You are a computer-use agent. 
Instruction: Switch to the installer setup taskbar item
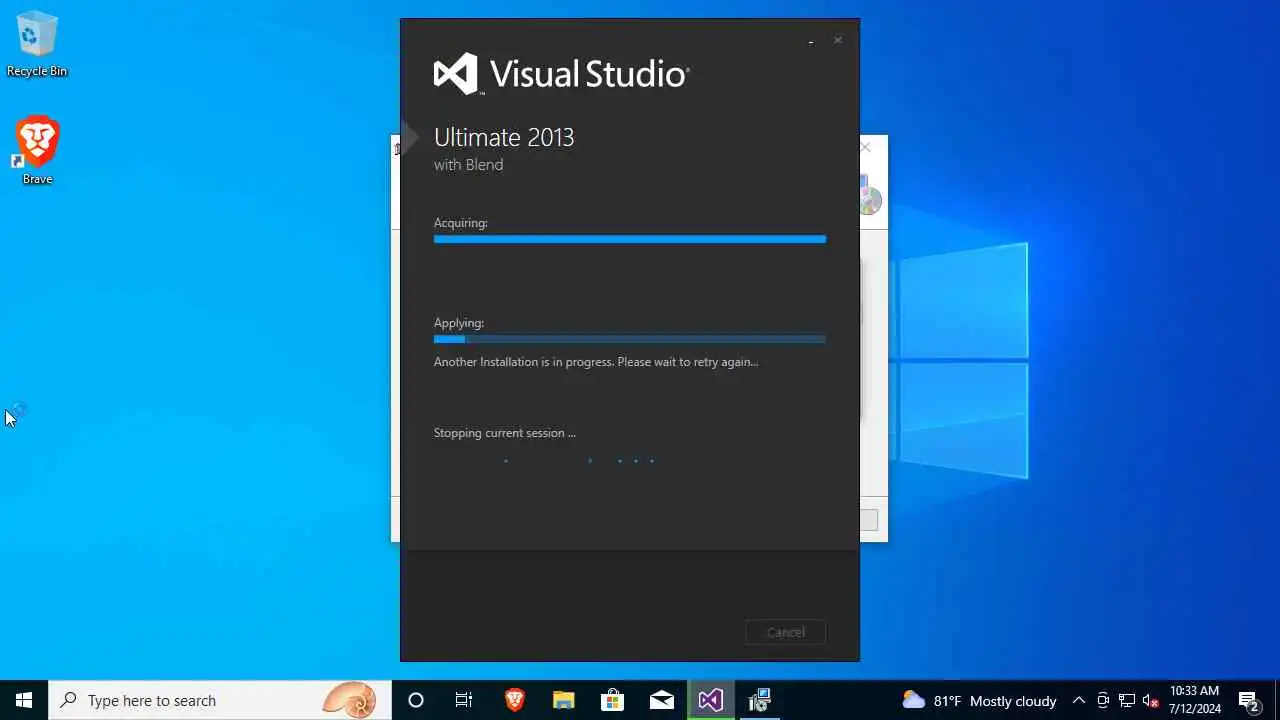(x=760, y=700)
